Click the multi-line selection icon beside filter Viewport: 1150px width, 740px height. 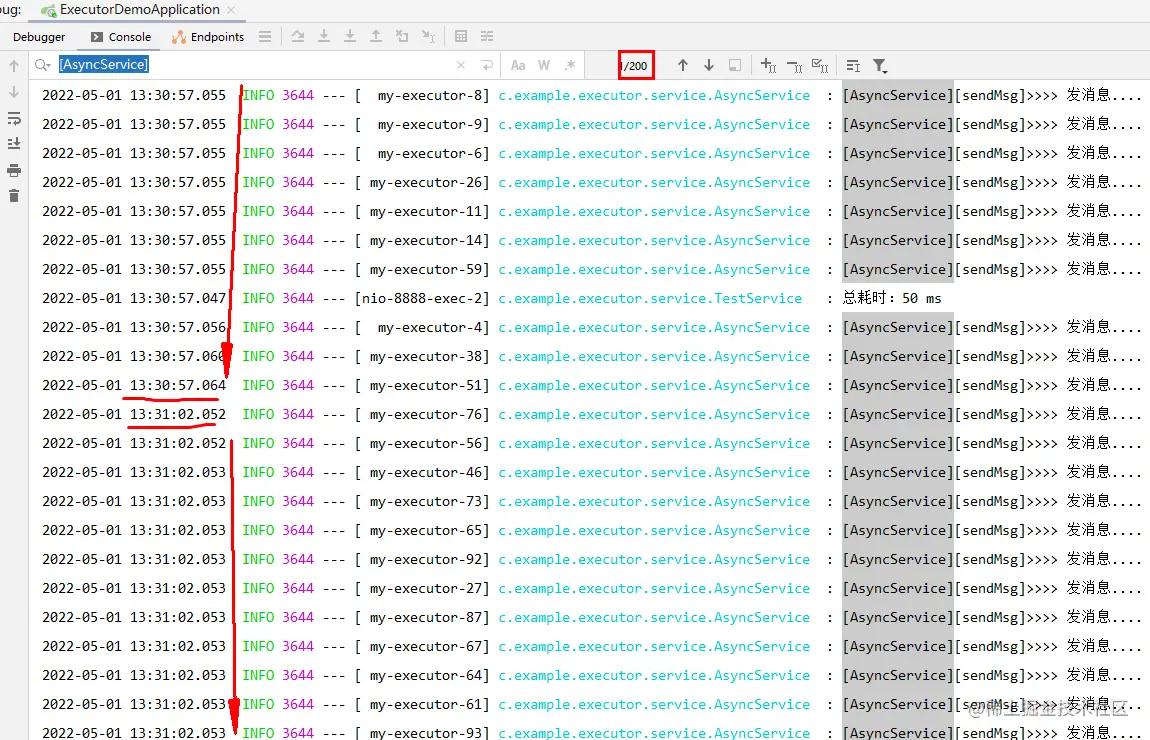(853, 66)
